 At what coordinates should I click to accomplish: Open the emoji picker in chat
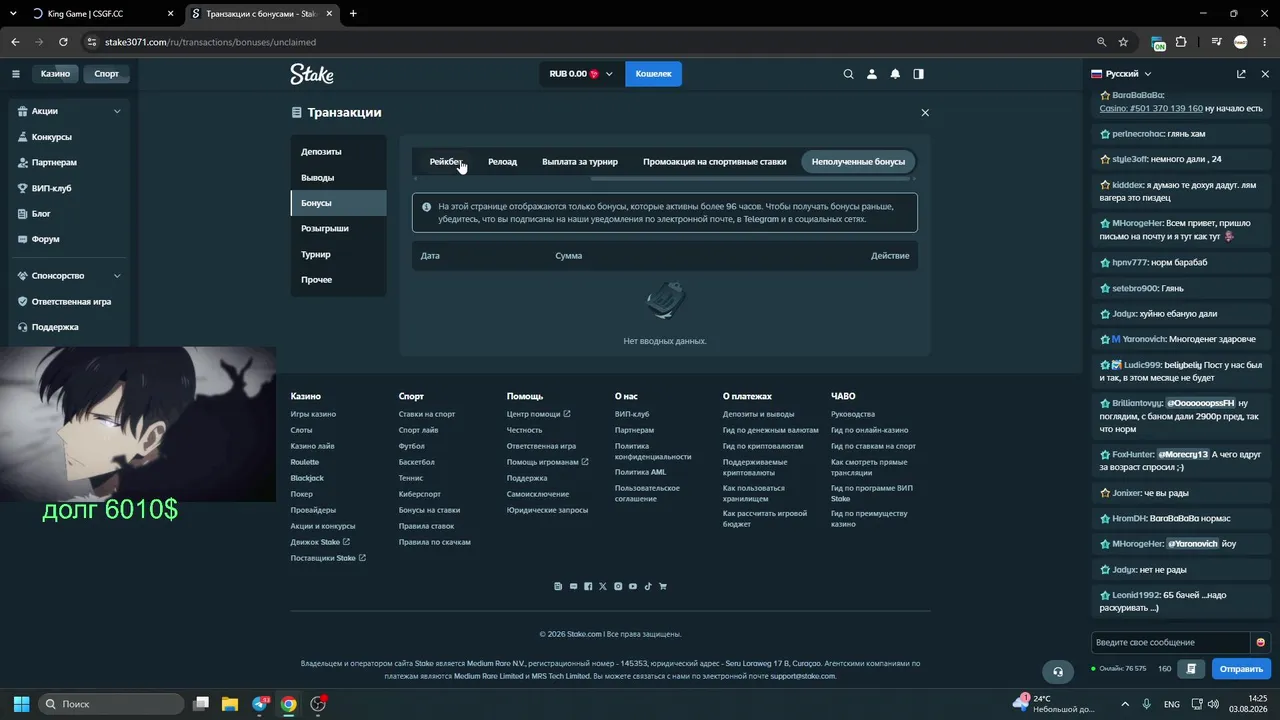(1261, 642)
